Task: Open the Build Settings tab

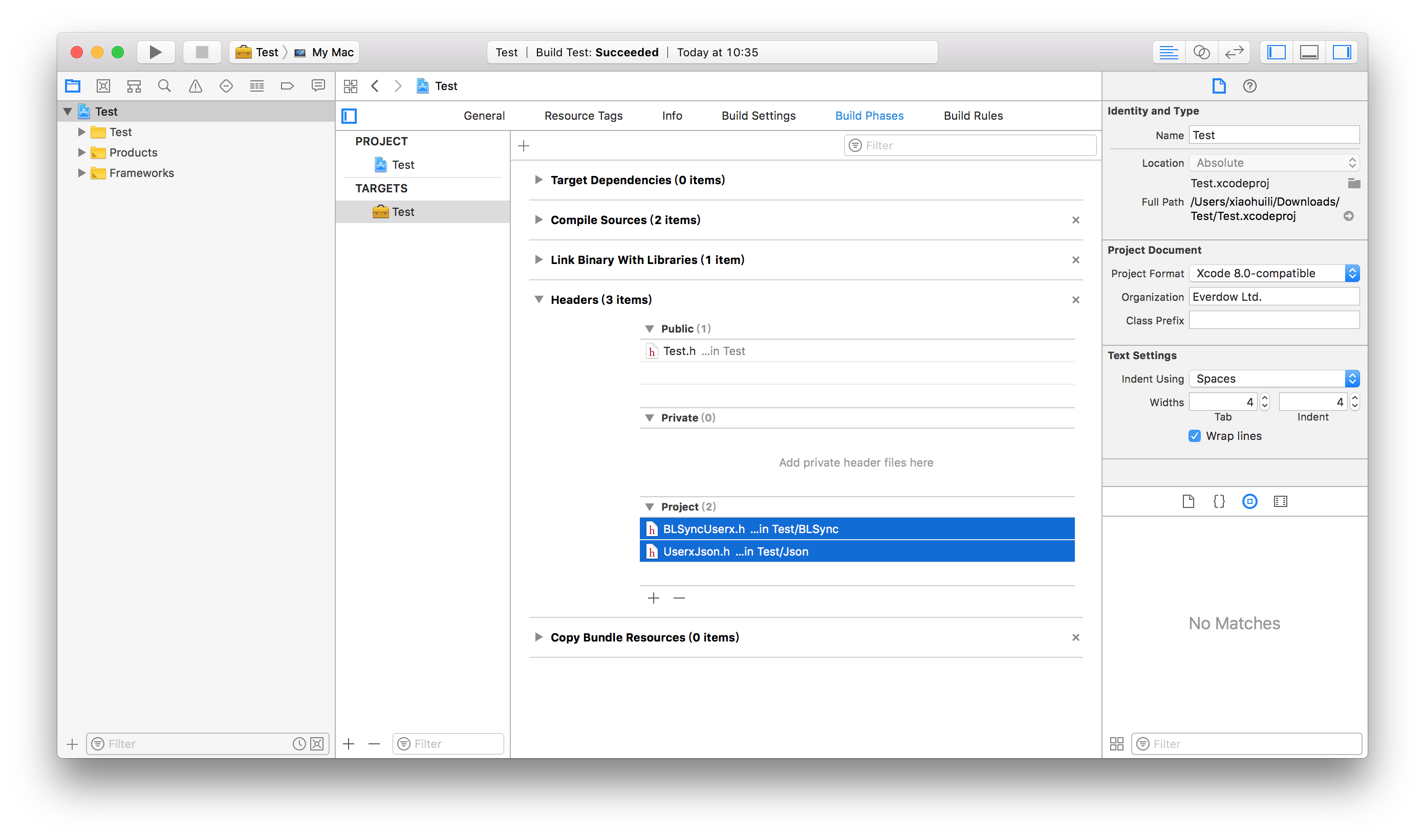Action: click(759, 116)
